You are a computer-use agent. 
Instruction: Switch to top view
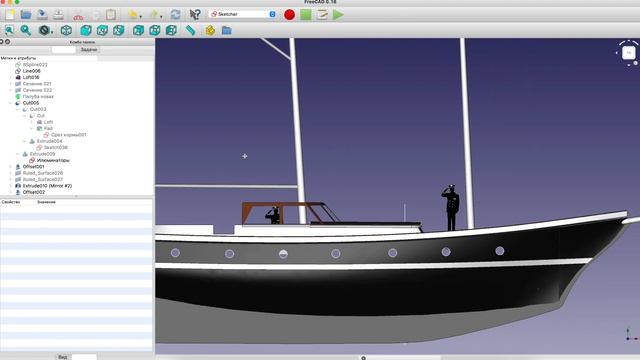pyautogui.click(x=102, y=30)
